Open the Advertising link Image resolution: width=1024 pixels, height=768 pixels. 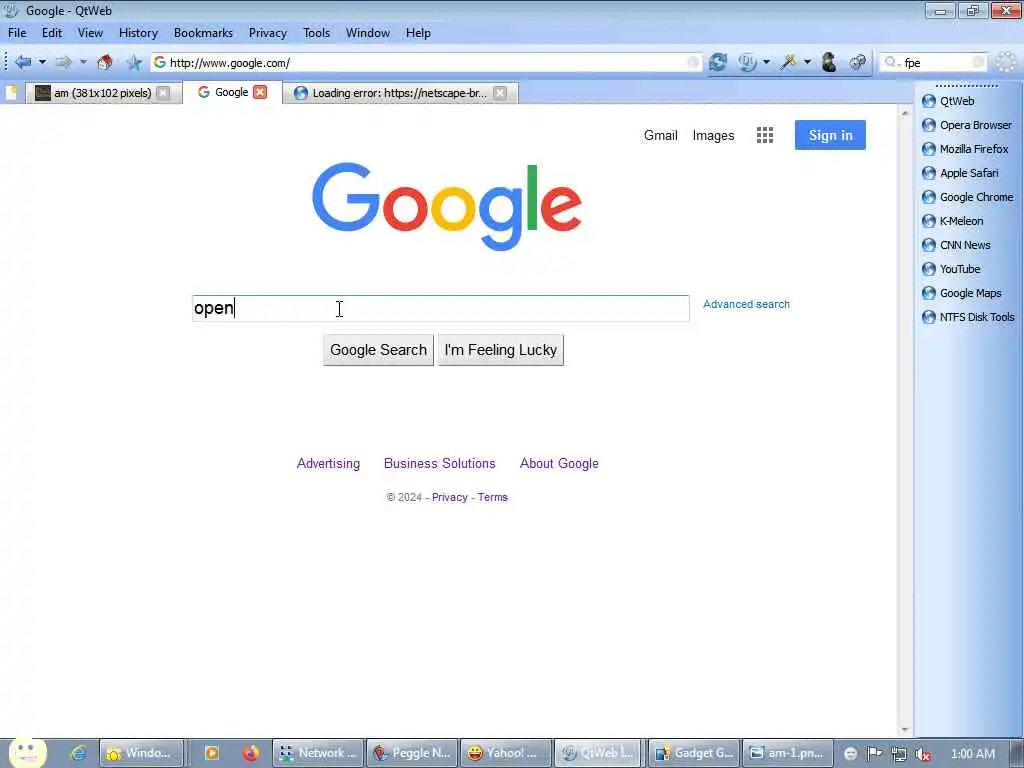(x=328, y=464)
